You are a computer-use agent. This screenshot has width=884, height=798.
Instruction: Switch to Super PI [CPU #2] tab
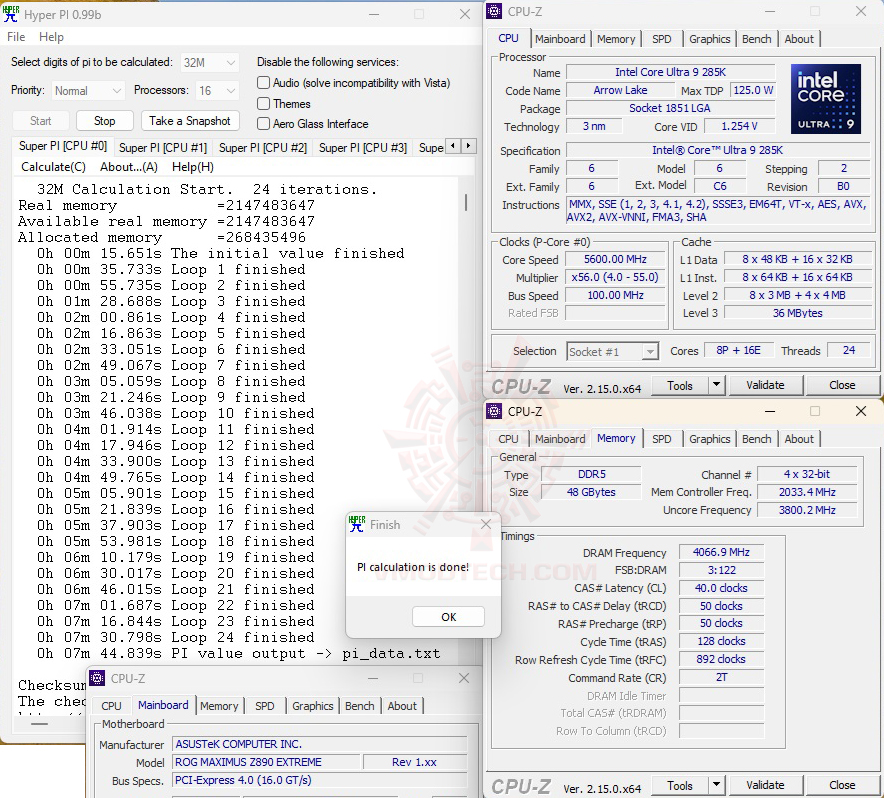pos(263,148)
